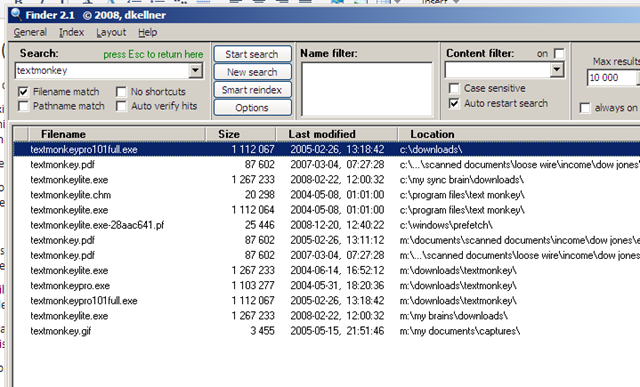640x387 pixels.
Task: Open the Help menu
Action: (147, 32)
